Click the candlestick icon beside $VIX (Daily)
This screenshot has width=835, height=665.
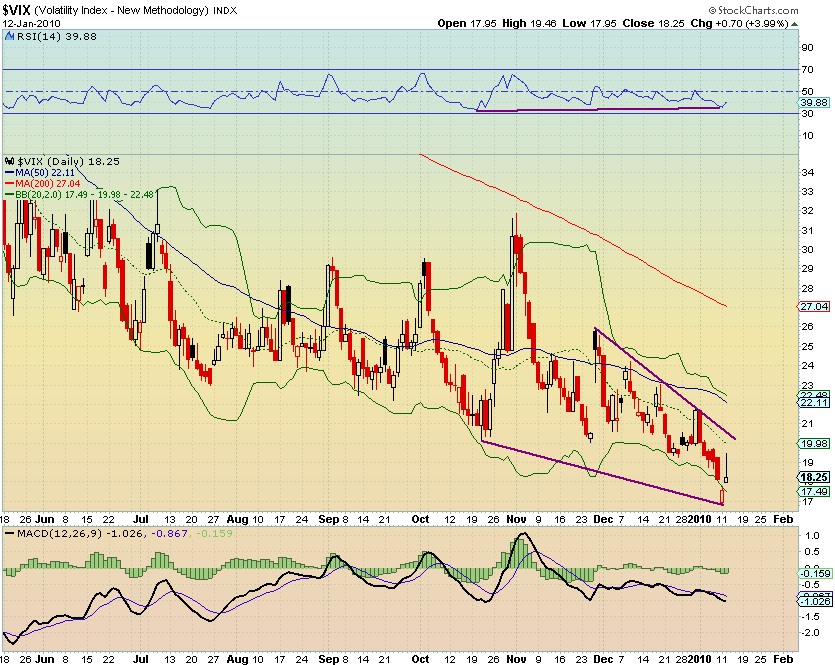coord(8,159)
